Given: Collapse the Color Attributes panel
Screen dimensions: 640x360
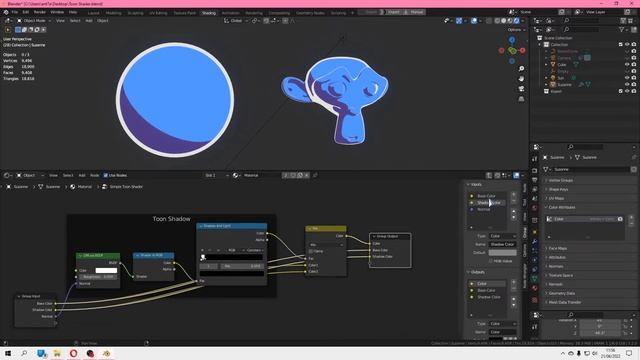Looking at the screenshot, I should point(562,207).
